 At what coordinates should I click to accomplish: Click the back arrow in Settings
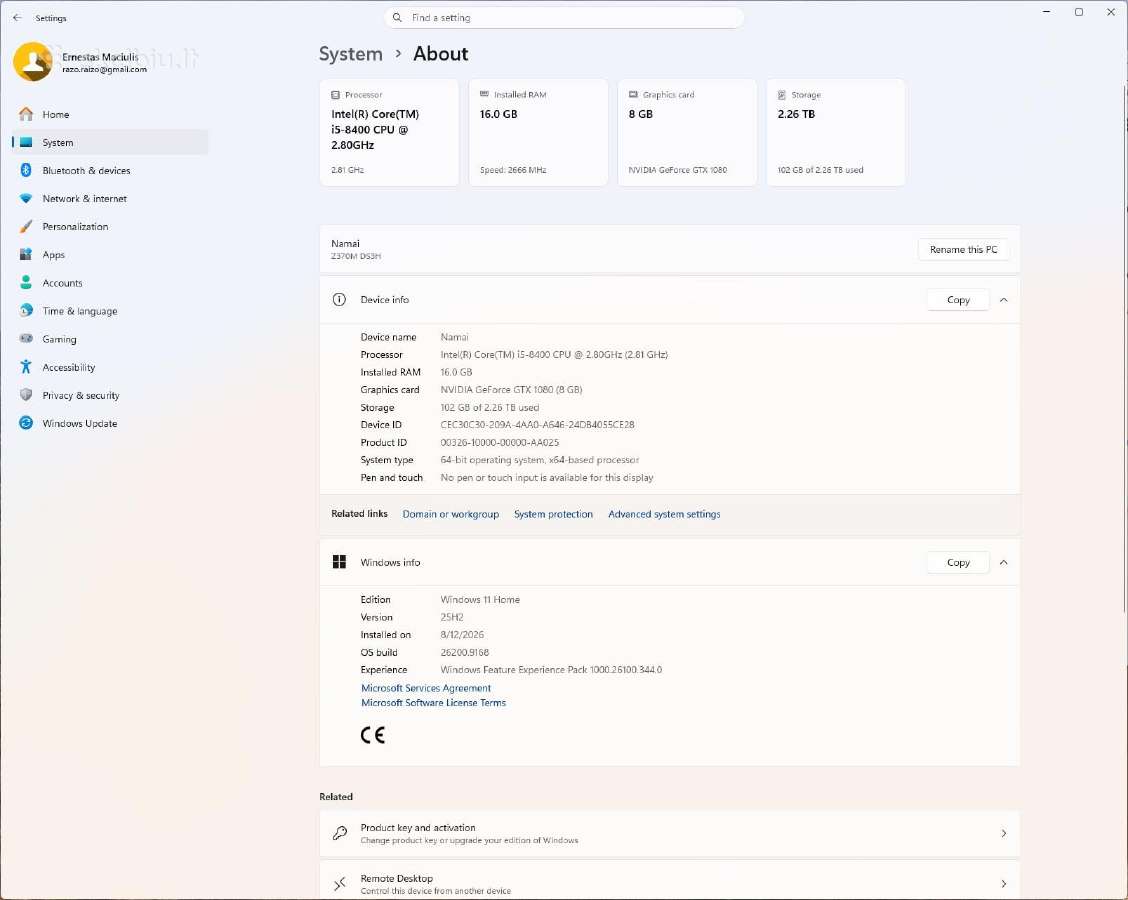point(17,17)
